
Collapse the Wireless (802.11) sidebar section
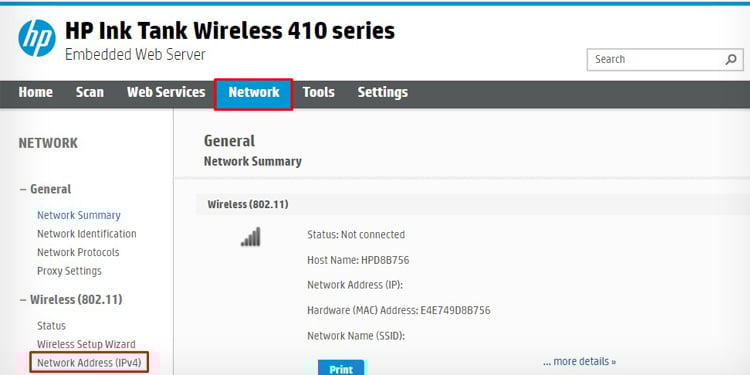tap(71, 300)
